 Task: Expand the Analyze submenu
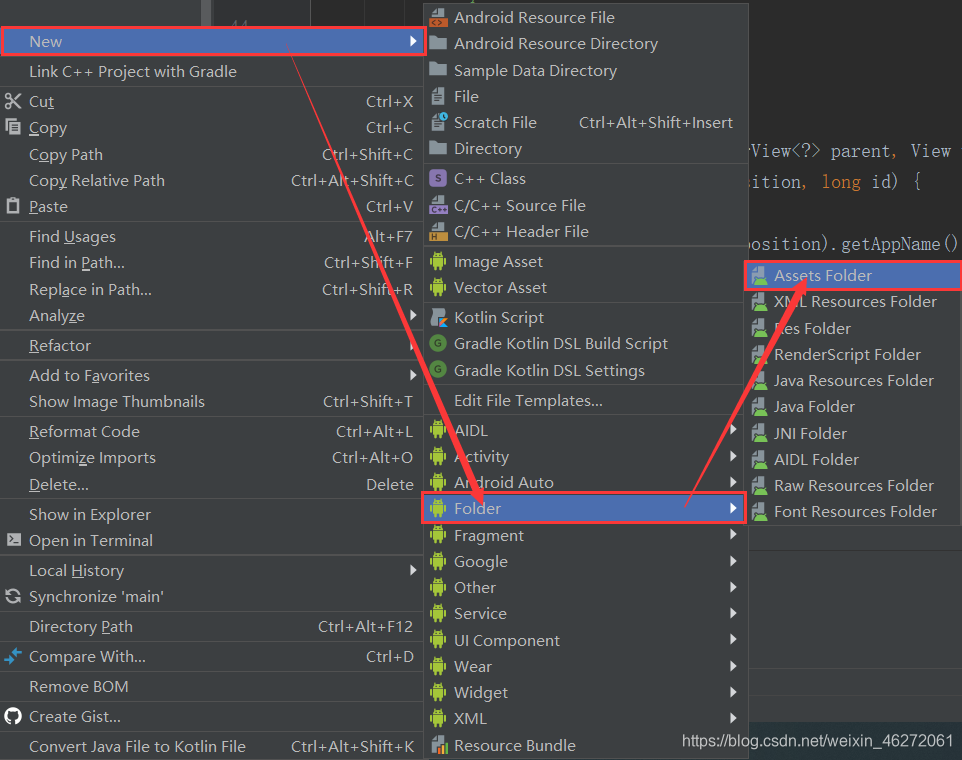click(x=413, y=315)
